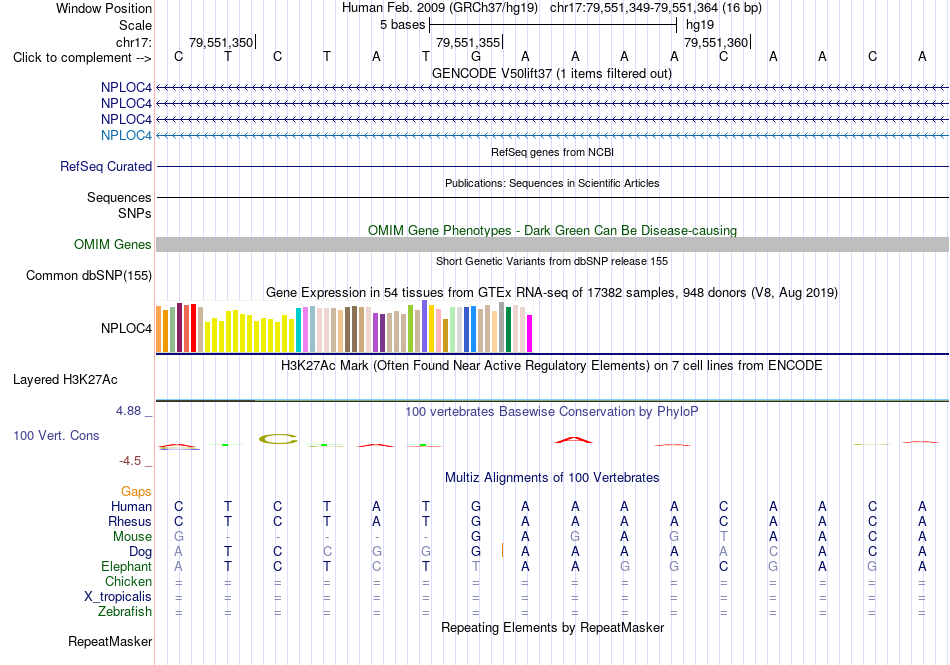This screenshot has height=665, width=950.
Task: Click the orange insertion mark in Dog row
Action: pos(502,550)
